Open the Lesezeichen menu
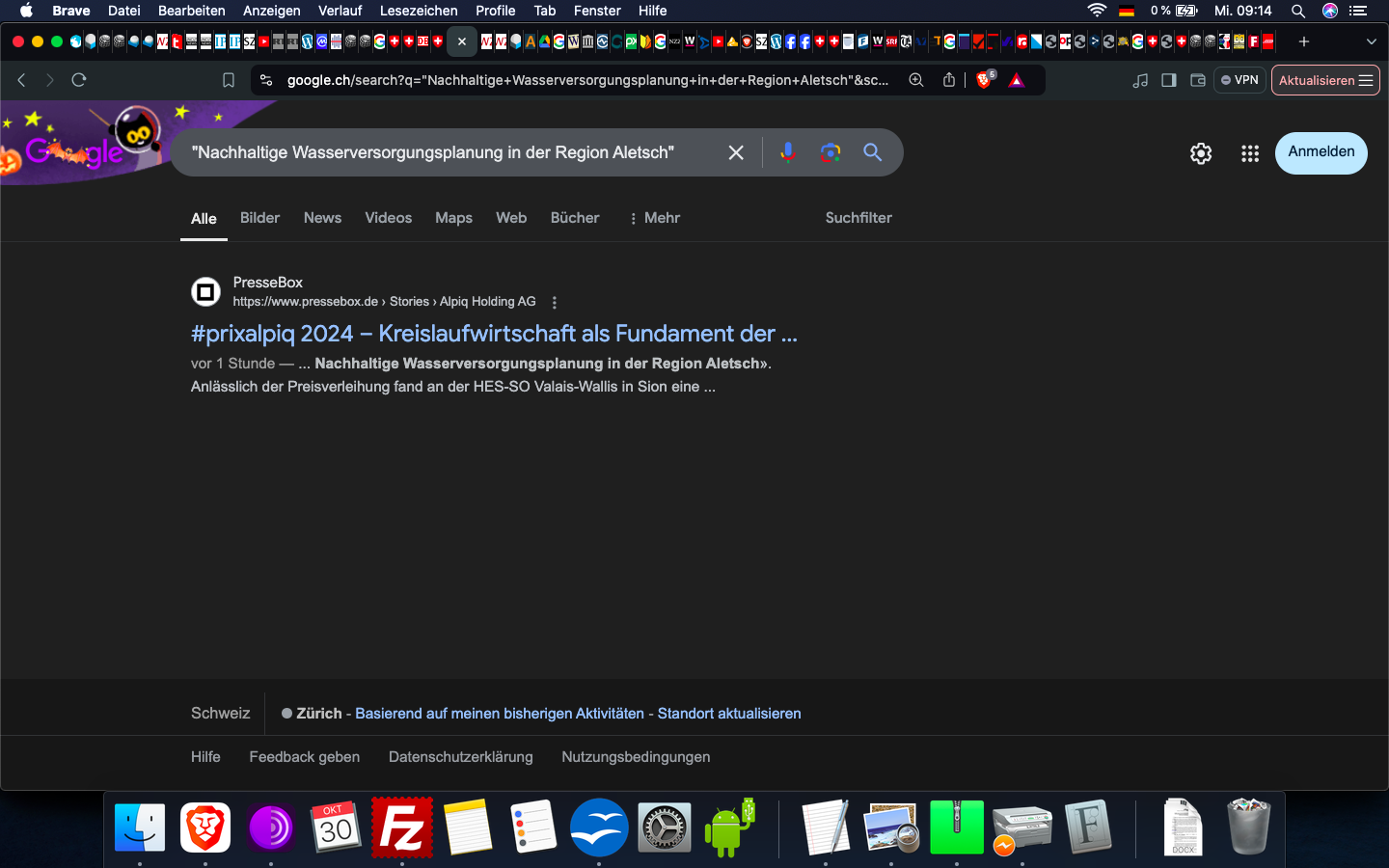Image resolution: width=1389 pixels, height=868 pixels. pyautogui.click(x=419, y=11)
